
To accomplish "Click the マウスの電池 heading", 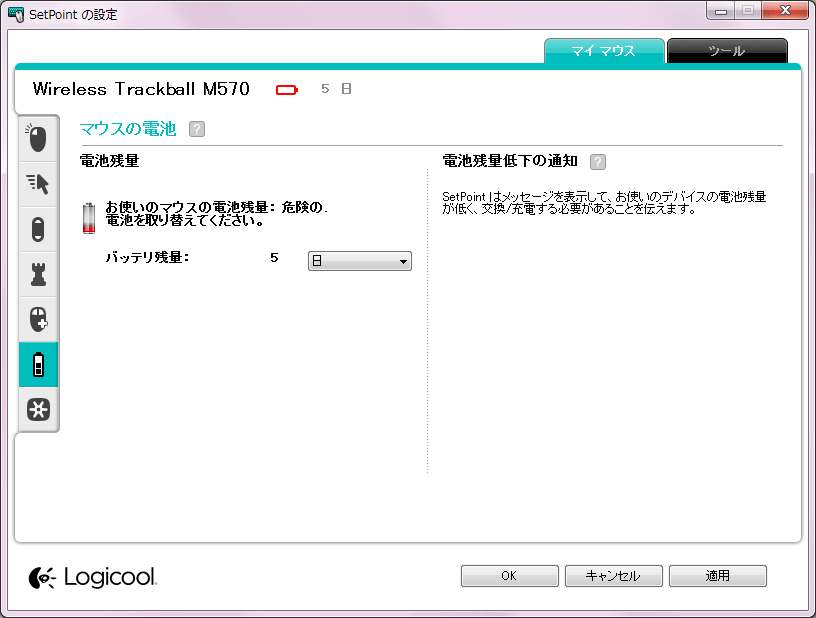I will 128,128.
